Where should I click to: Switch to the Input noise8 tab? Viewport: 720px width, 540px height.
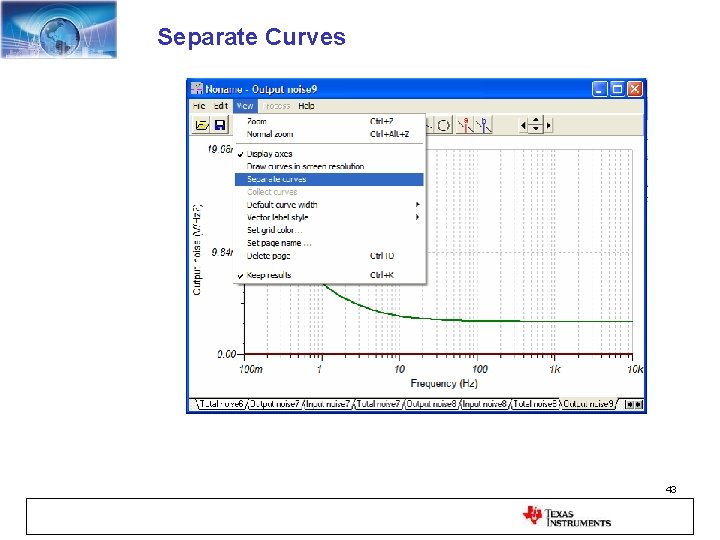tap(485, 404)
